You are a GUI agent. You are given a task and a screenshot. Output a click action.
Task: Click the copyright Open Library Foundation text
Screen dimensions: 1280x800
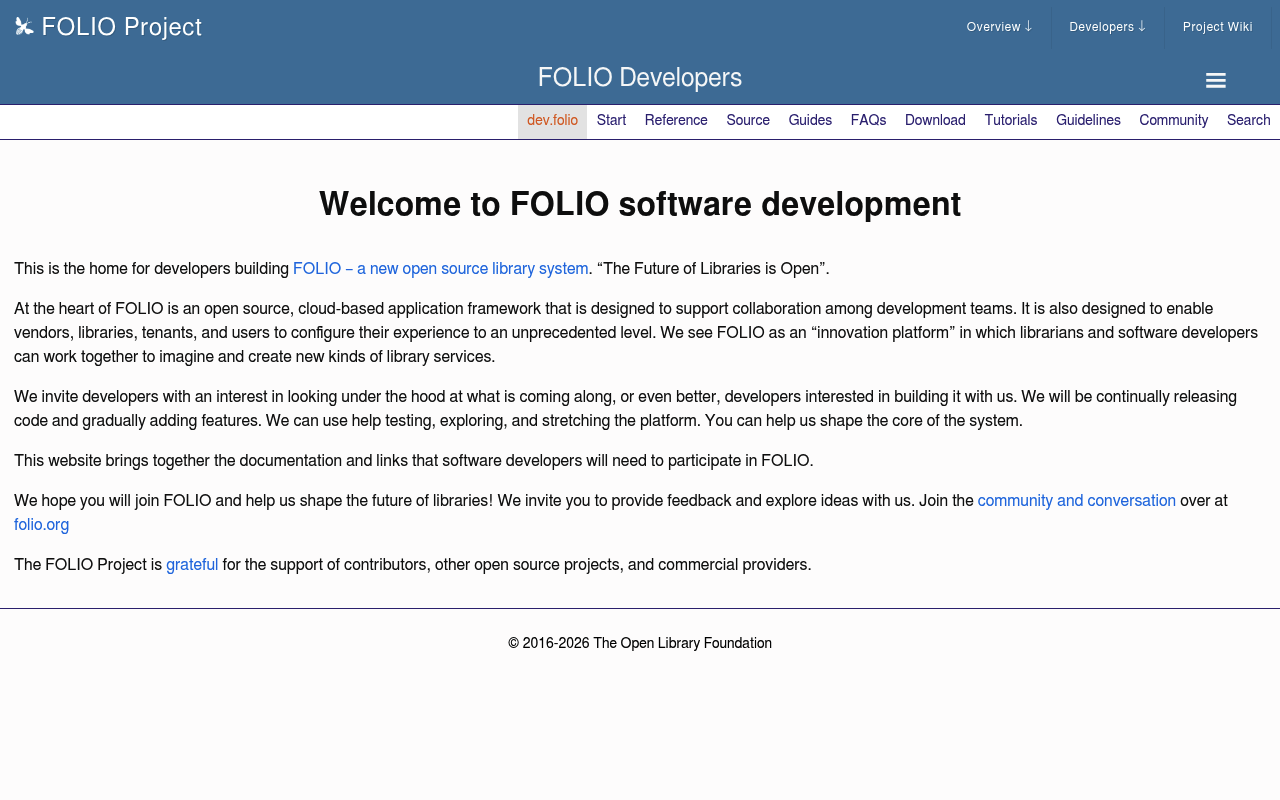pos(640,643)
